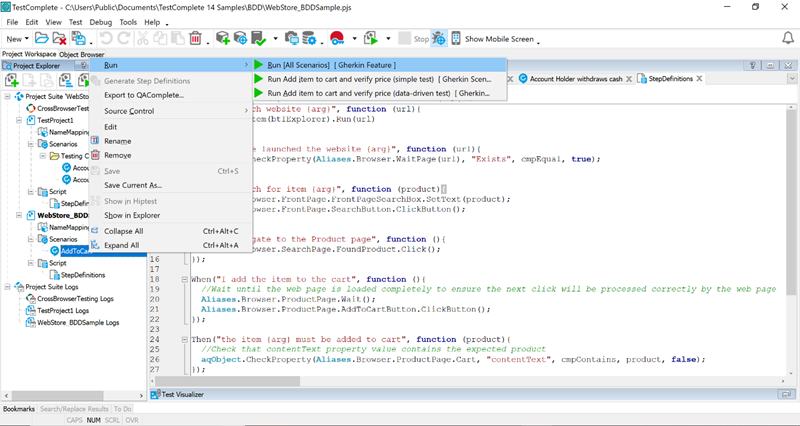Viewport: 800px width, 426px height.
Task: Open dropdown arrow next to Run test icon
Action: coord(388,39)
